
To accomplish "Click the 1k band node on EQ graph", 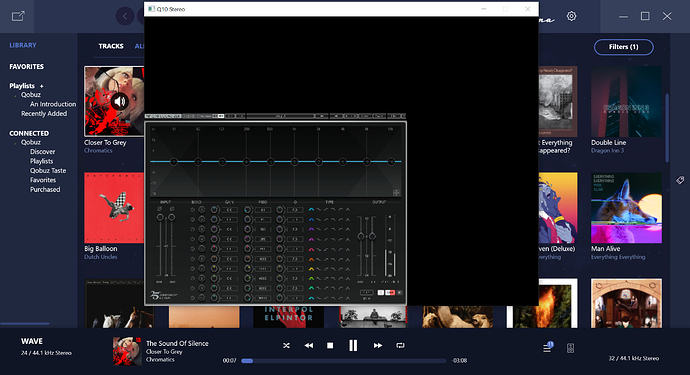I will click(294, 162).
